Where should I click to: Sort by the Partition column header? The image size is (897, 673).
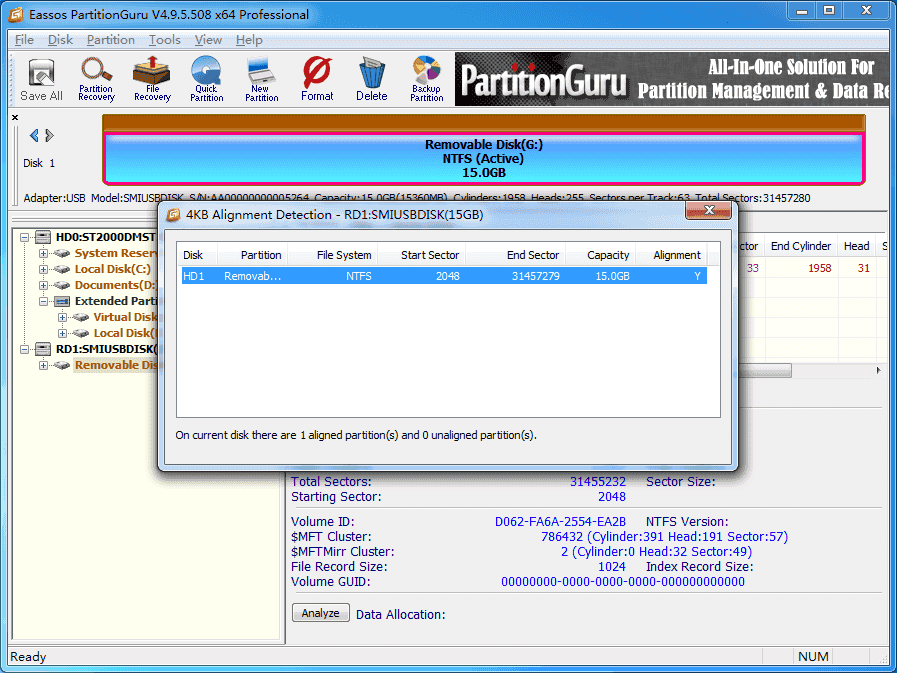coord(252,255)
